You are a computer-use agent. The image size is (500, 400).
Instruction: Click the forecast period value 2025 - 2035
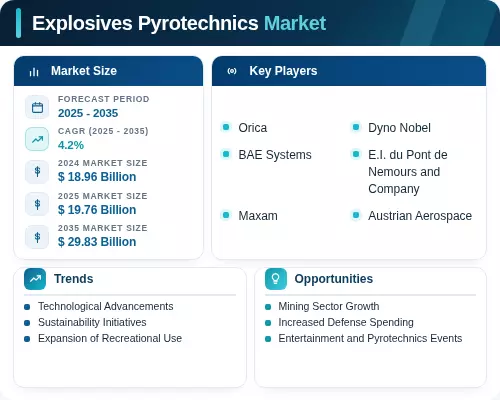click(88, 113)
